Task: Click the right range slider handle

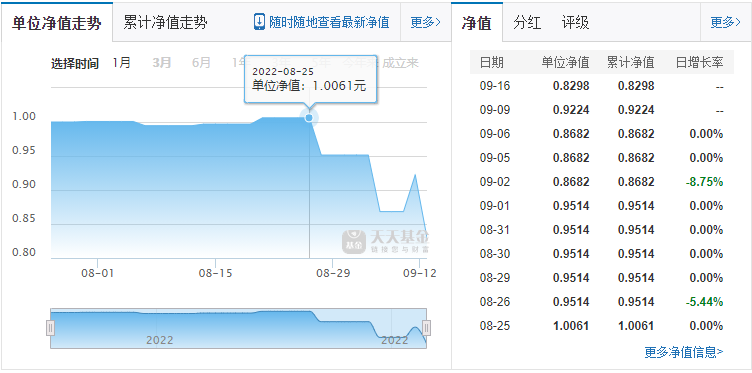Action: [x=426, y=328]
